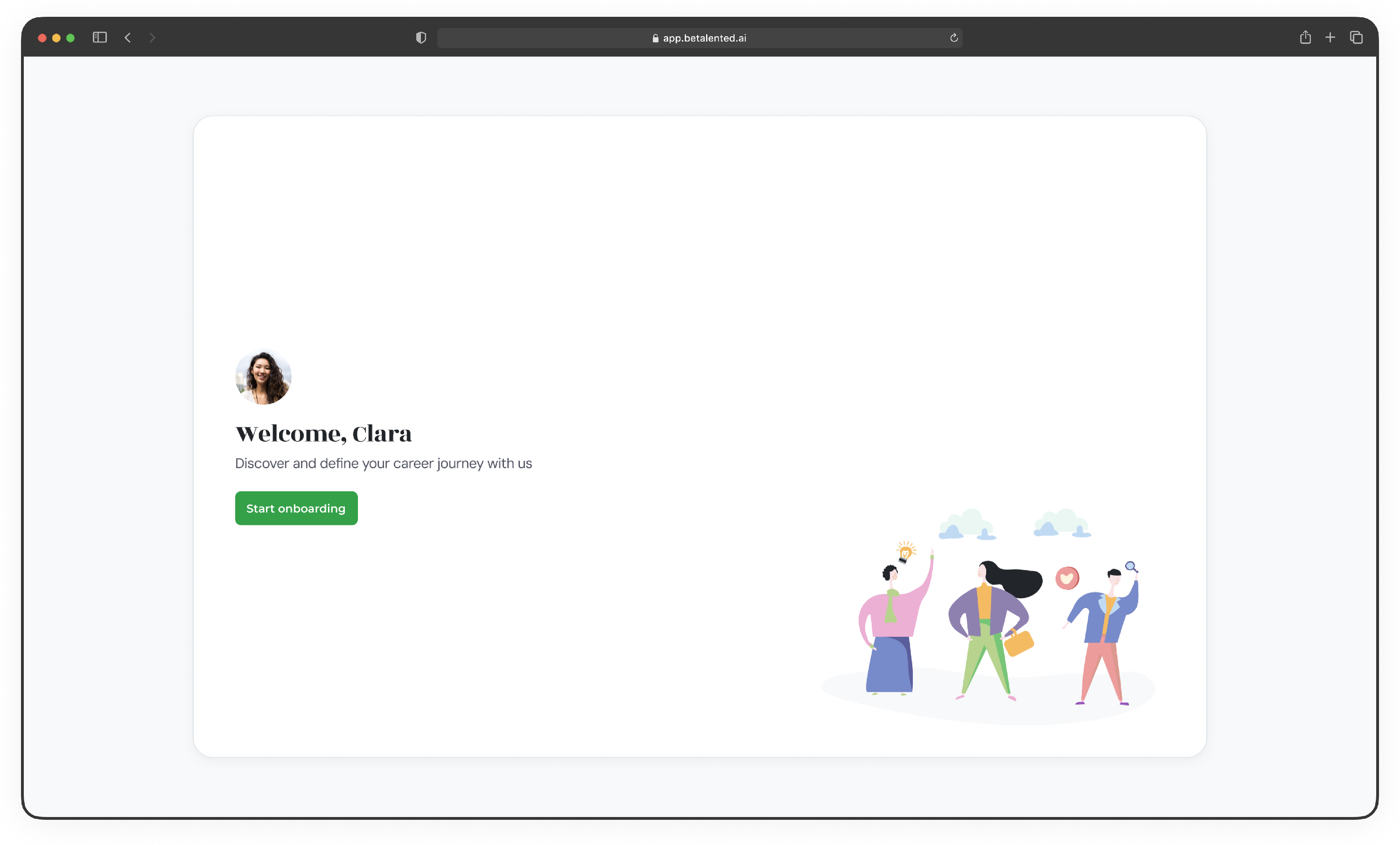Toggle the Safari sidebar icon
This screenshot has width=1400, height=845.
click(100, 37)
